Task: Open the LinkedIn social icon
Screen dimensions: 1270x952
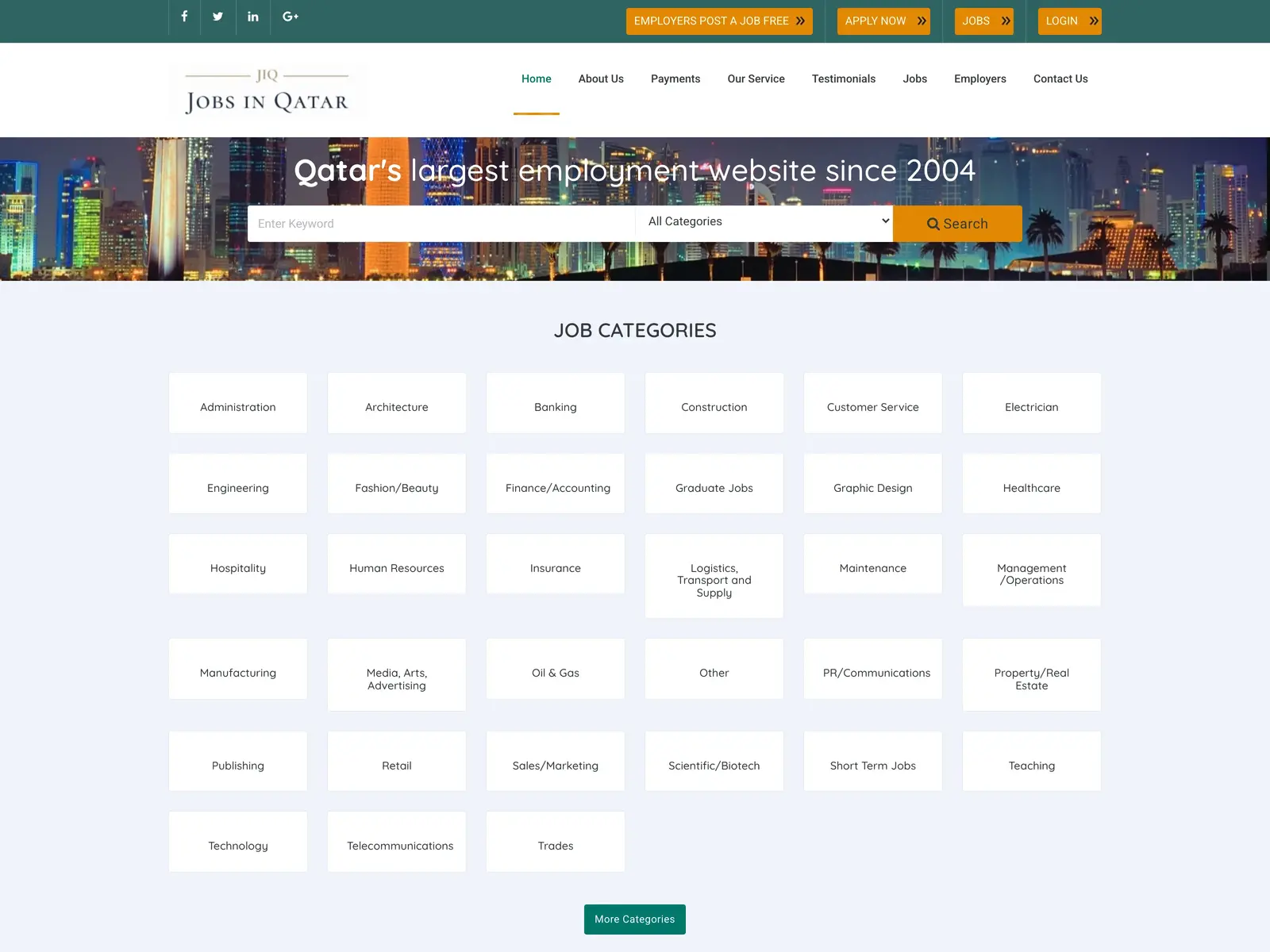Action: click(253, 17)
